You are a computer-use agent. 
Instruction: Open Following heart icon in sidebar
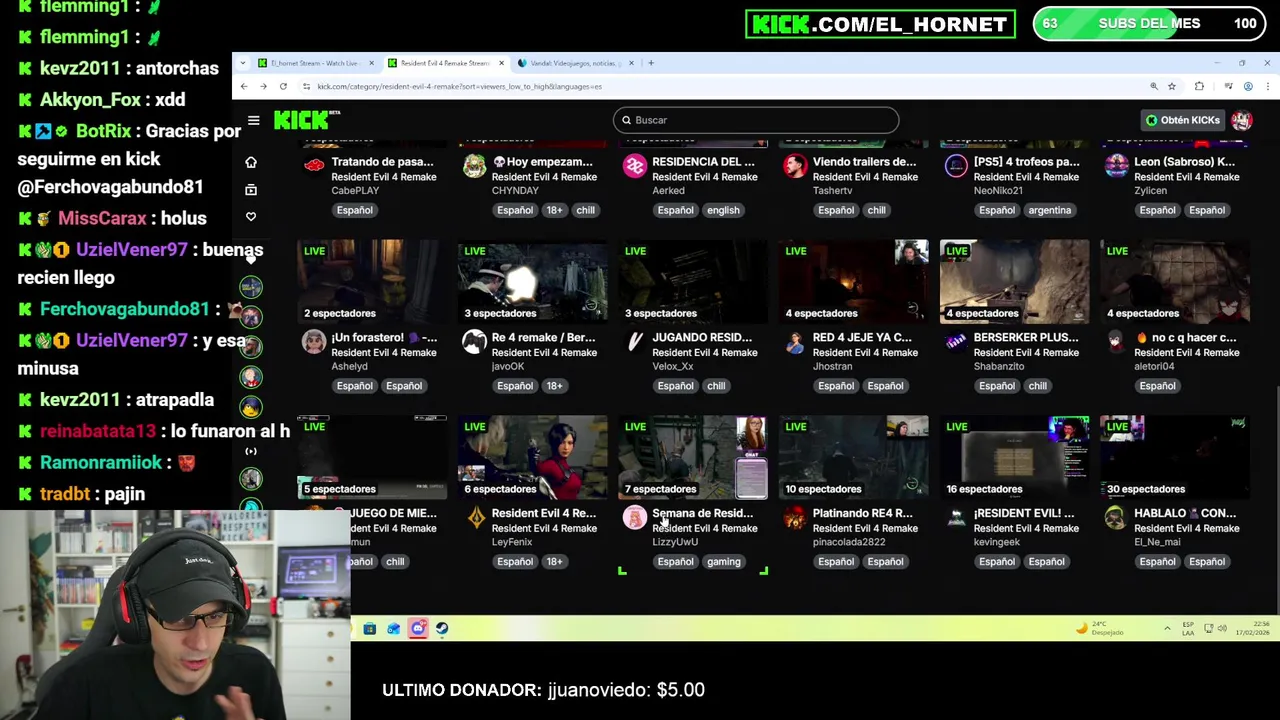pos(251,216)
